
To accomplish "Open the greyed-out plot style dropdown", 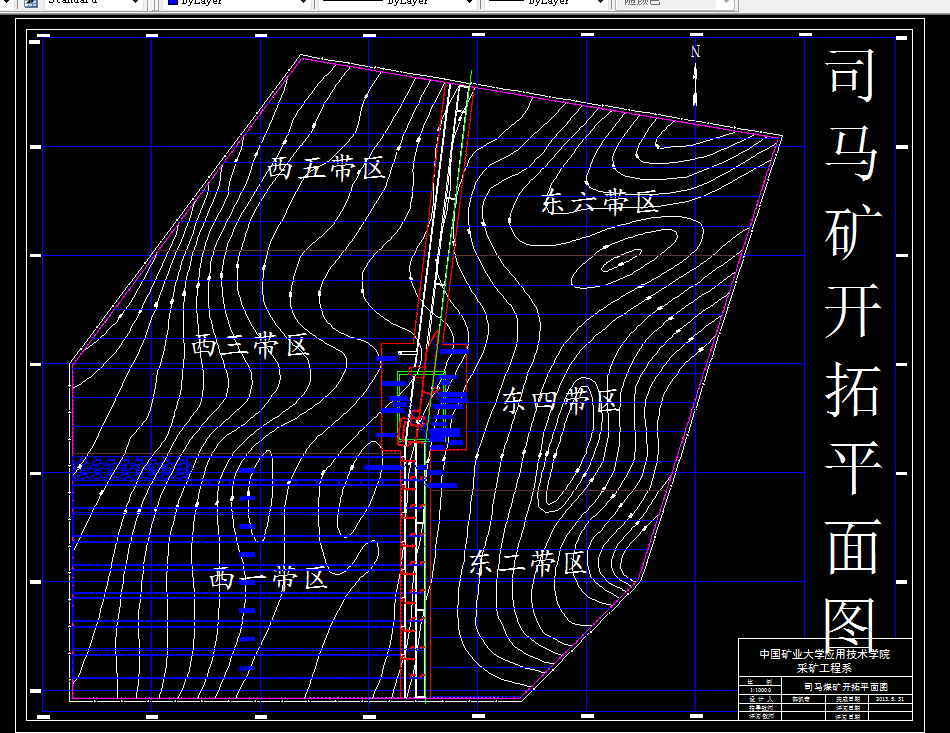I will [x=674, y=3].
